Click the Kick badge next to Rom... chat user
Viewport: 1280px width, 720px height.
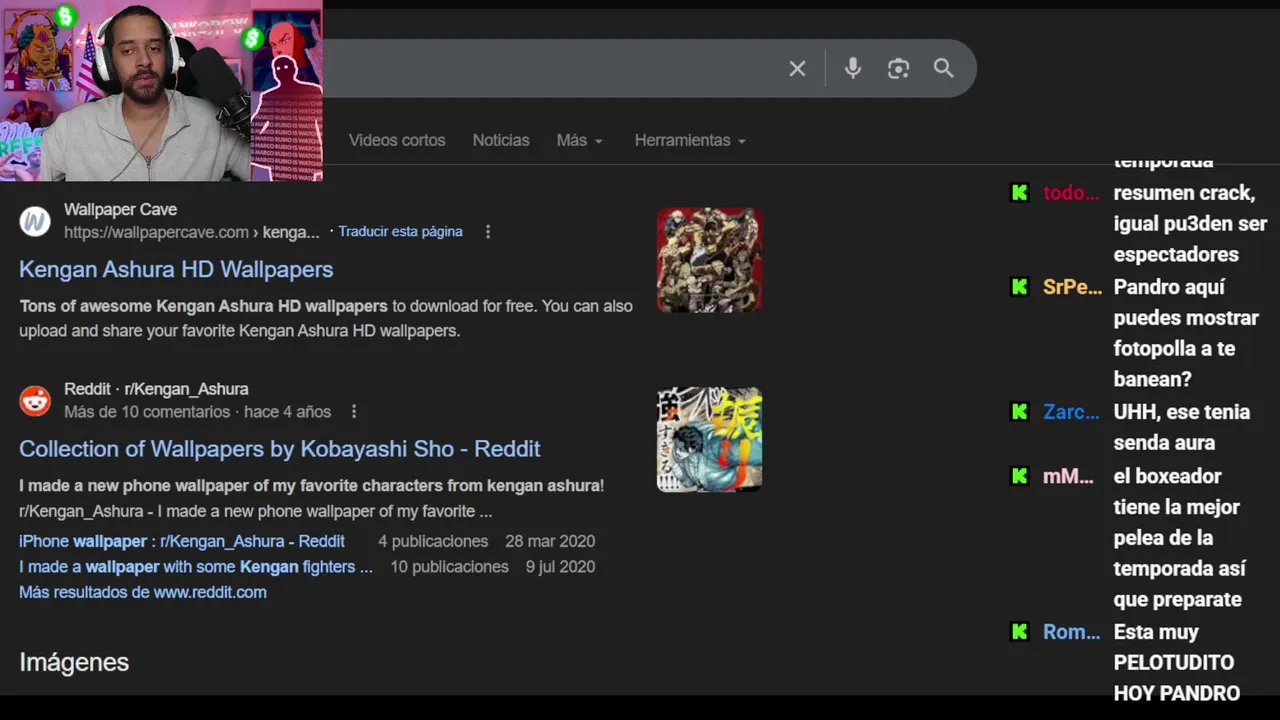pos(1020,632)
